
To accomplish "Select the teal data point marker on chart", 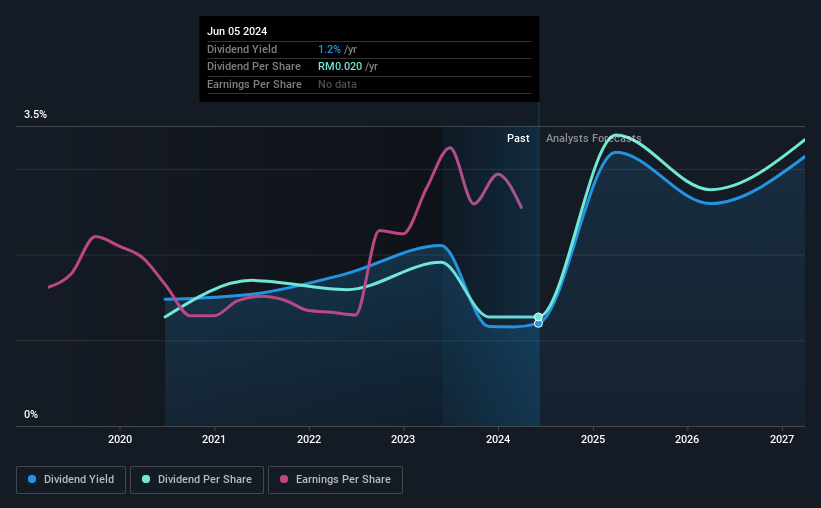I will (538, 317).
